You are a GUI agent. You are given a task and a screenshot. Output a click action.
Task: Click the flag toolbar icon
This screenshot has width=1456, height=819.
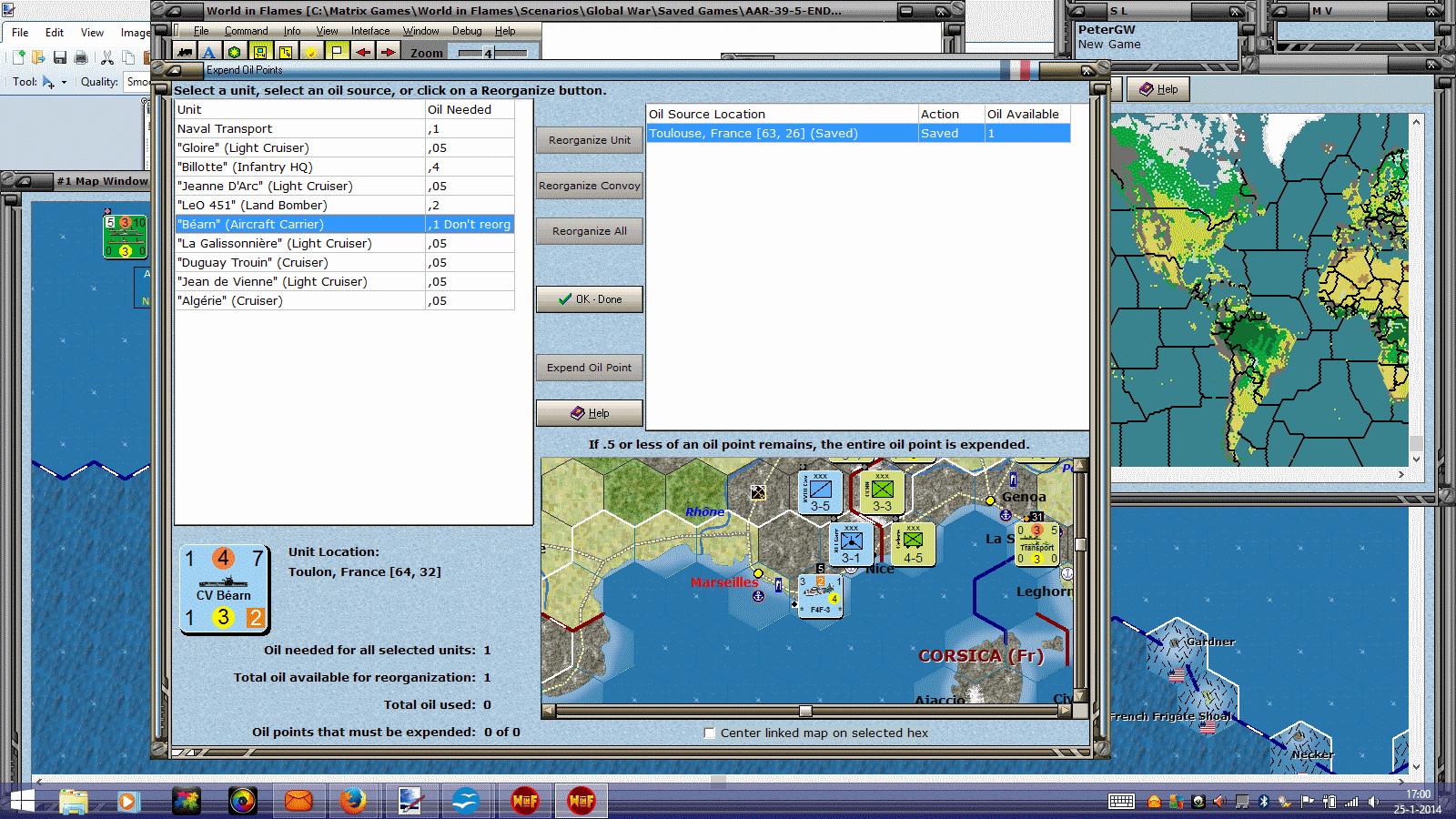(x=337, y=52)
